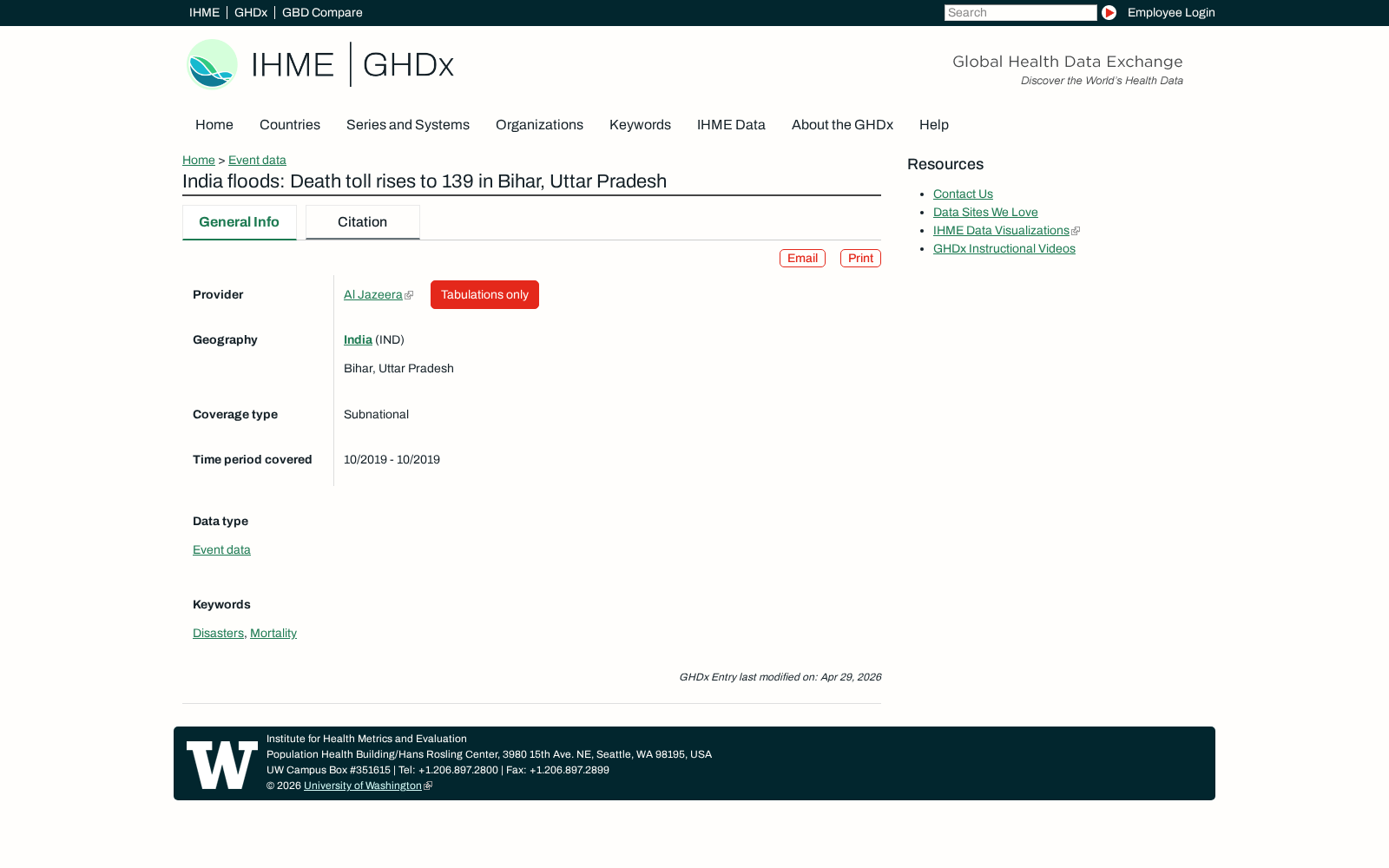Select the General Info tab
This screenshot has width=1389, height=868.
tap(240, 222)
